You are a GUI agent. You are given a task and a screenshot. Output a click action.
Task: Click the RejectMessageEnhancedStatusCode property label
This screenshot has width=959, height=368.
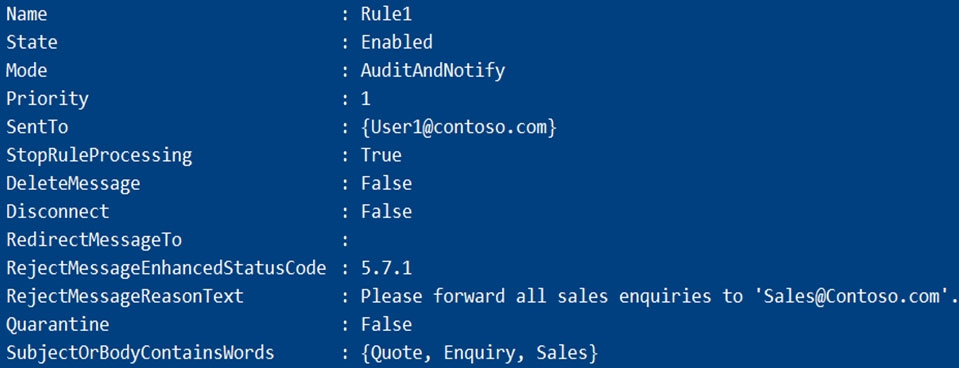pyautogui.click(x=166, y=269)
